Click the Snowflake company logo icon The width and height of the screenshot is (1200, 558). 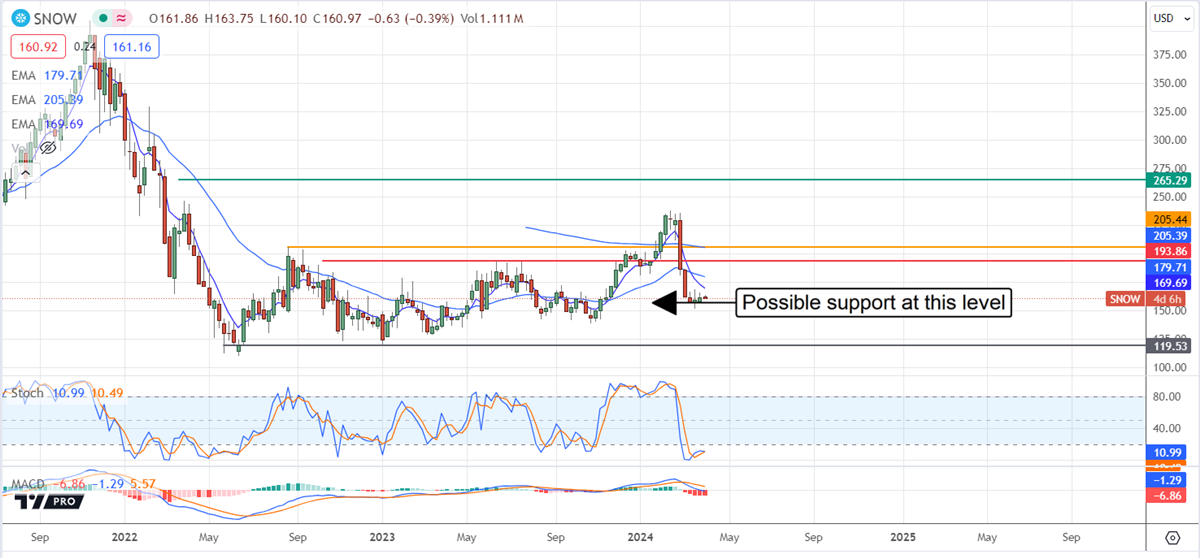click(21, 19)
